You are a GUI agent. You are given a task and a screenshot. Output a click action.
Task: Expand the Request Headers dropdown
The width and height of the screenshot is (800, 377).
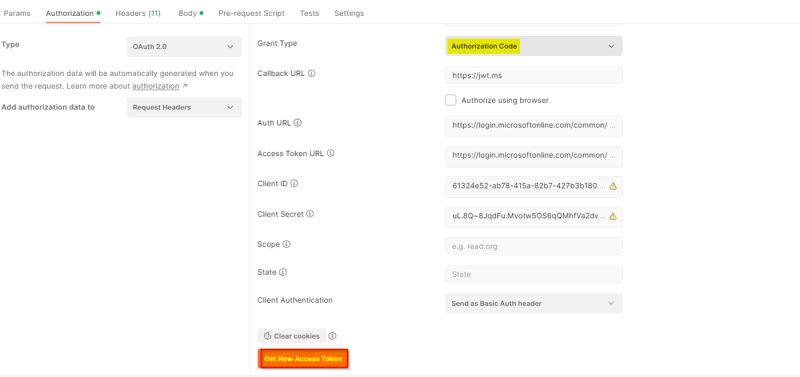tap(184, 107)
